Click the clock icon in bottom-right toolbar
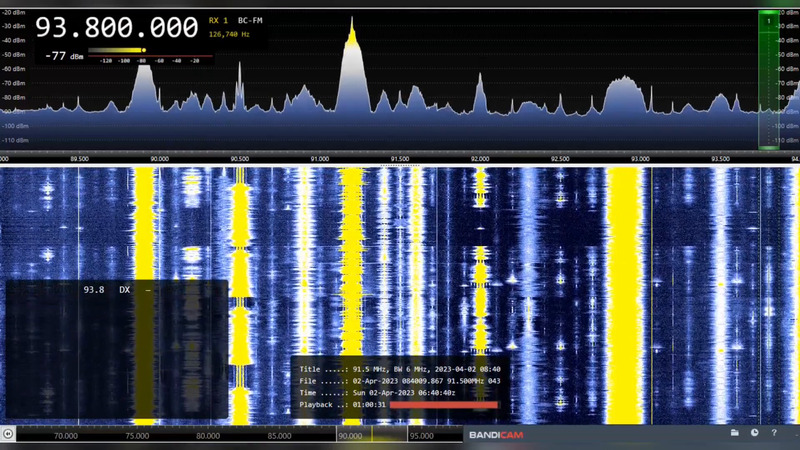Image resolution: width=800 pixels, height=450 pixels. [755, 433]
